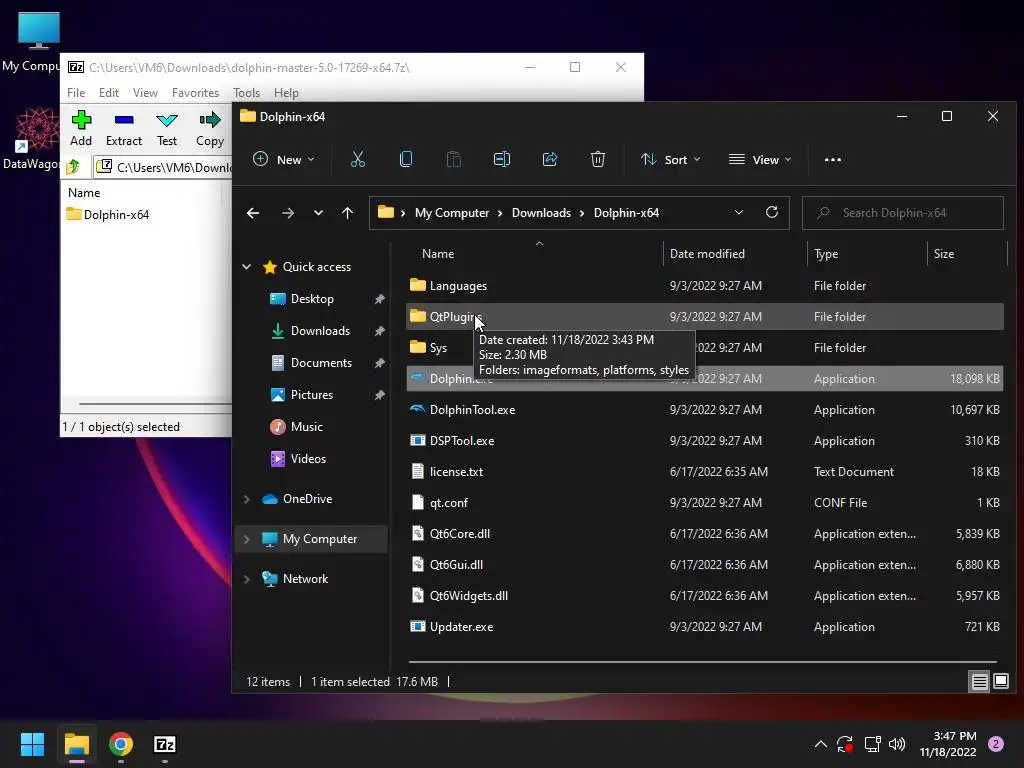The image size is (1024, 768).
Task: Click the network tray icon
Action: coord(872,744)
